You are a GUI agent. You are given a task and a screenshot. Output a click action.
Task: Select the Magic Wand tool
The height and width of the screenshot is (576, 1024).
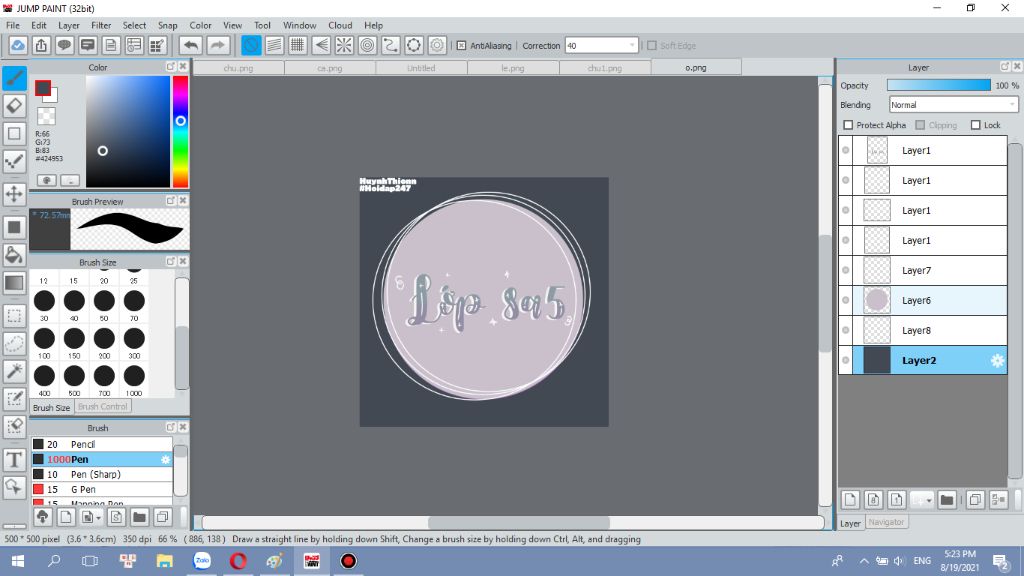pyautogui.click(x=14, y=371)
